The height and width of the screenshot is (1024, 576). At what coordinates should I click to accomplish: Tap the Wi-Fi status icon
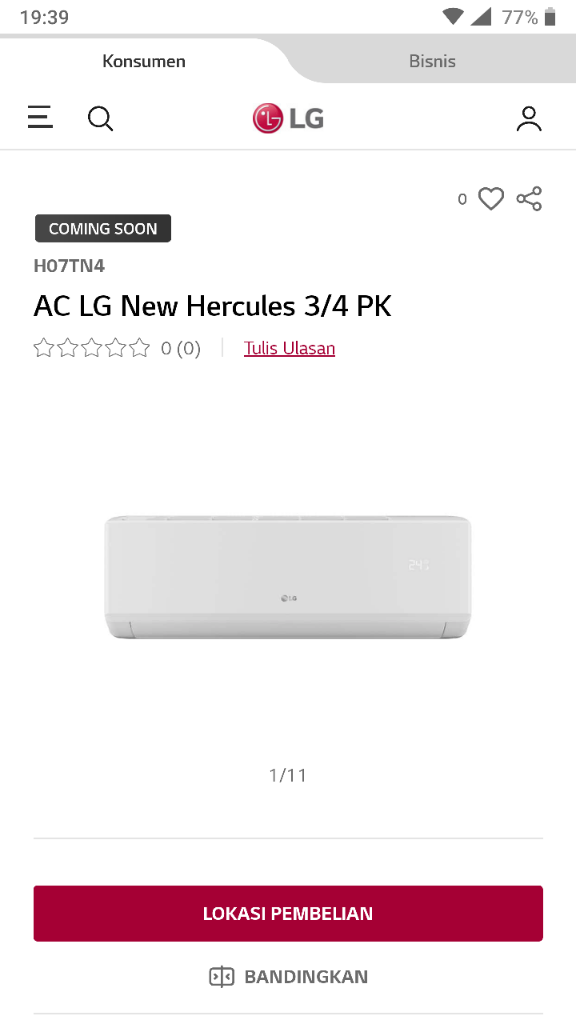[452, 17]
